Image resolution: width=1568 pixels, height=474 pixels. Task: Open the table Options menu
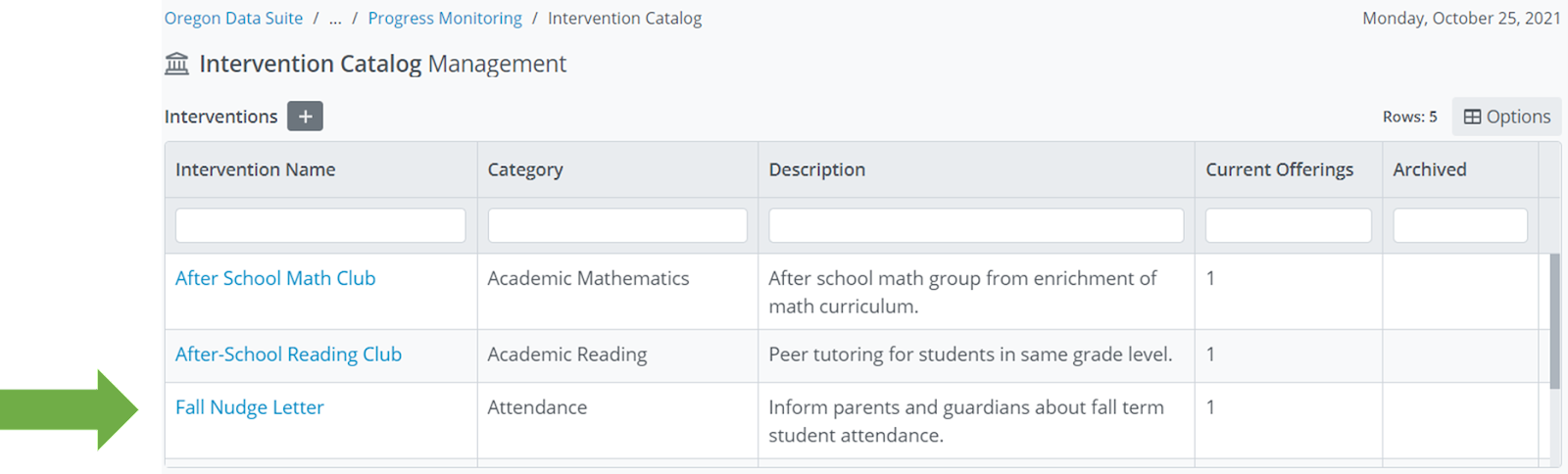pyautogui.click(x=1506, y=117)
